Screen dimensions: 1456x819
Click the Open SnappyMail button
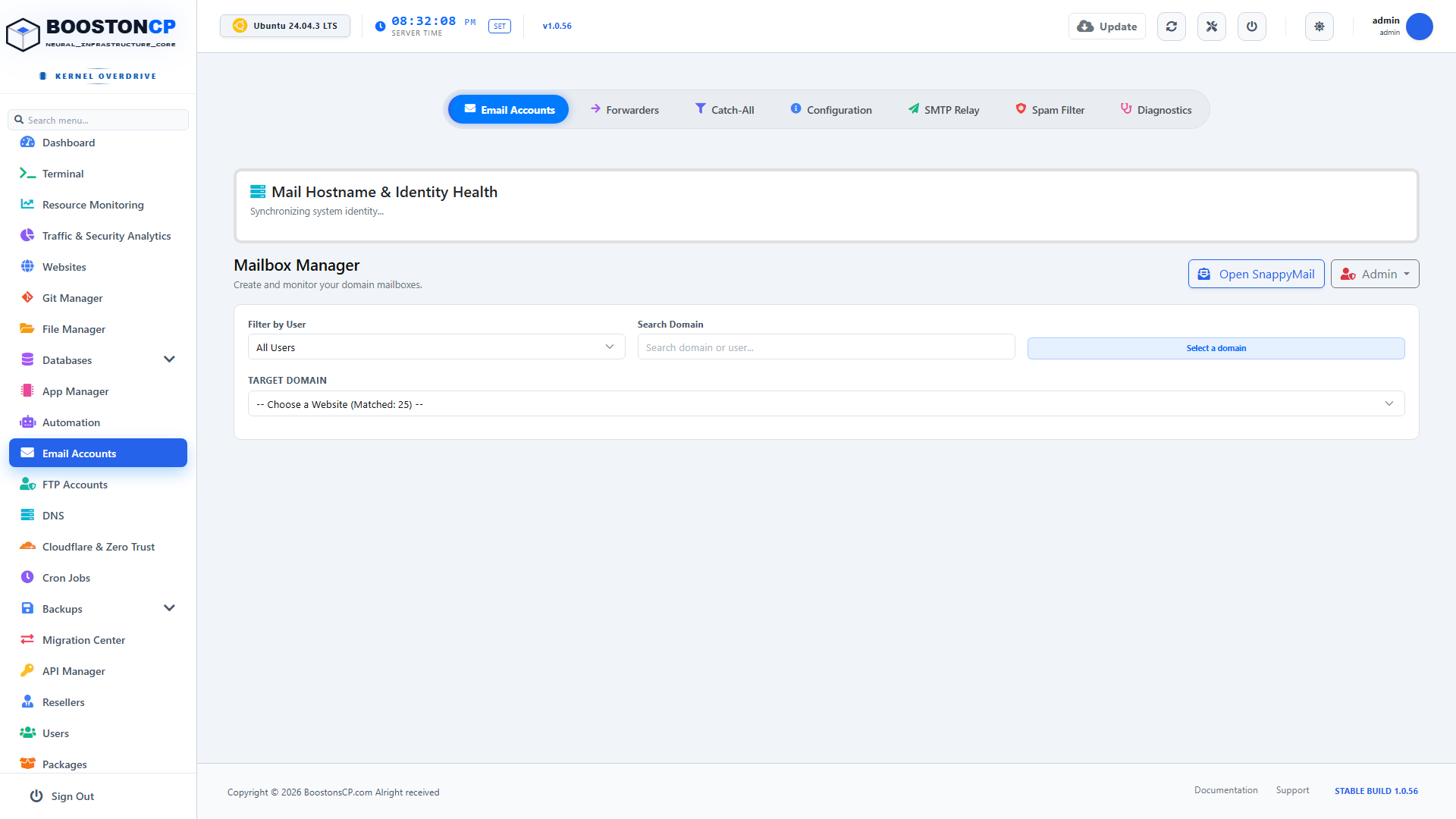pyautogui.click(x=1256, y=275)
